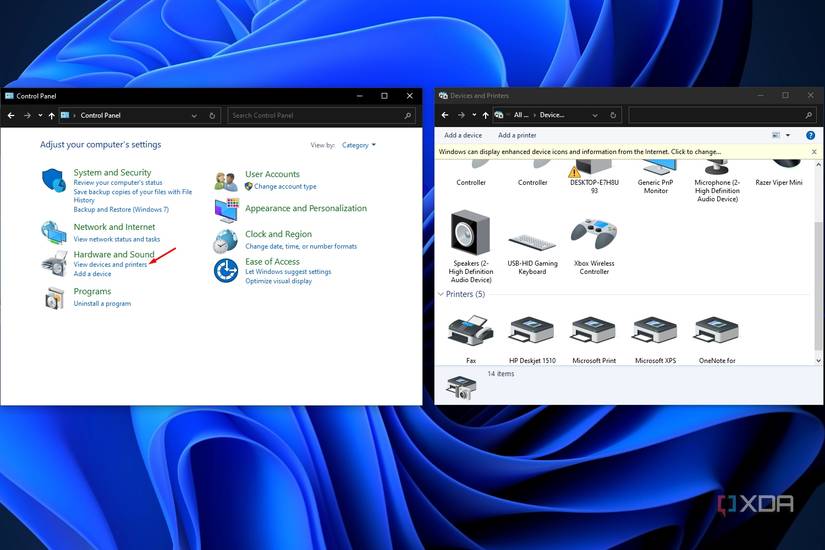Click the Hardware and Sound printer icon
Image resolution: width=825 pixels, height=550 pixels.
point(54,263)
